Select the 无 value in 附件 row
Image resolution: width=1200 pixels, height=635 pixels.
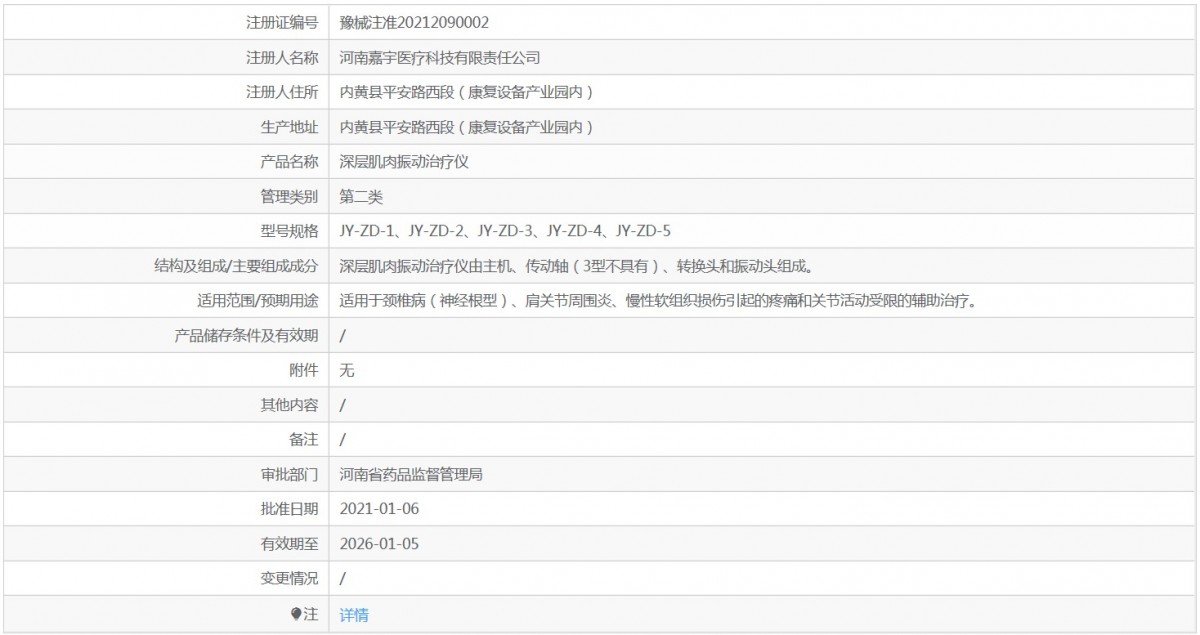pyautogui.click(x=347, y=371)
